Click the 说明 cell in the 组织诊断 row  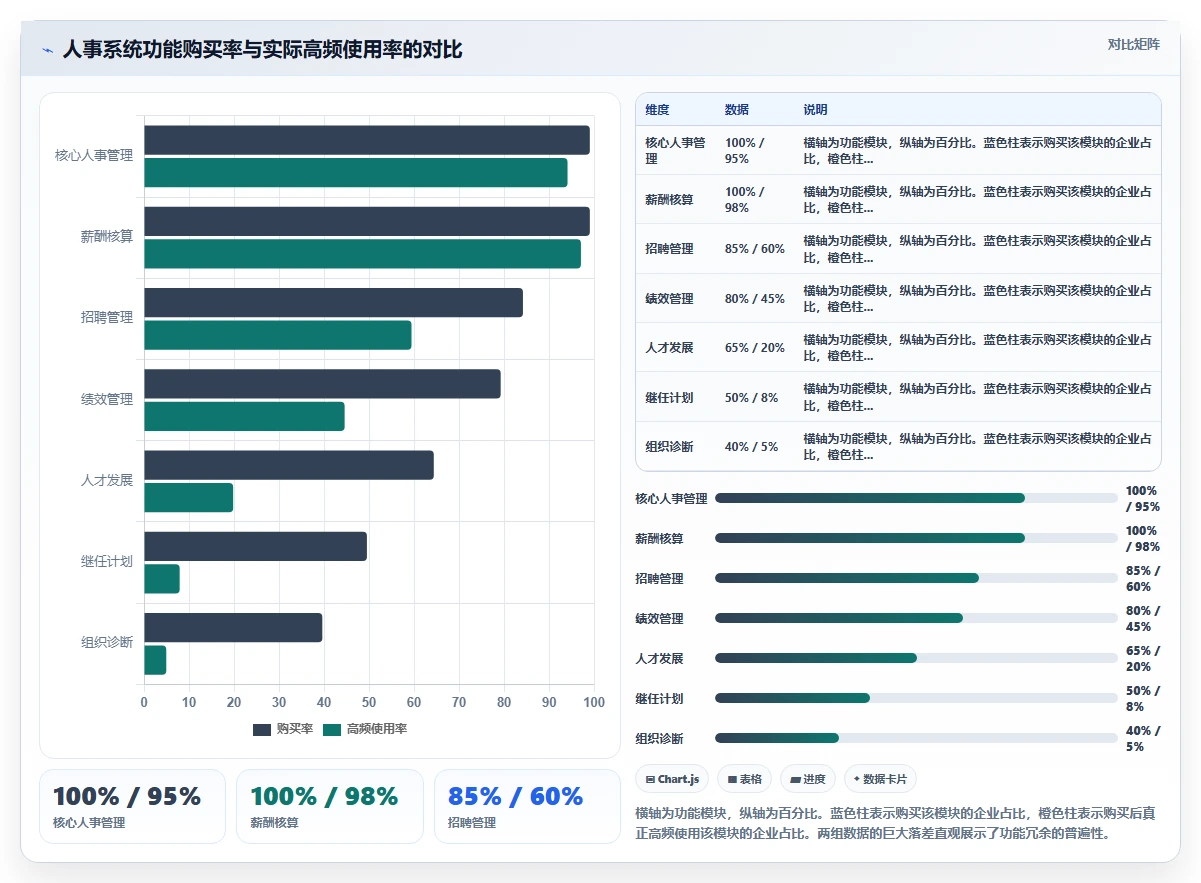pyautogui.click(x=978, y=447)
